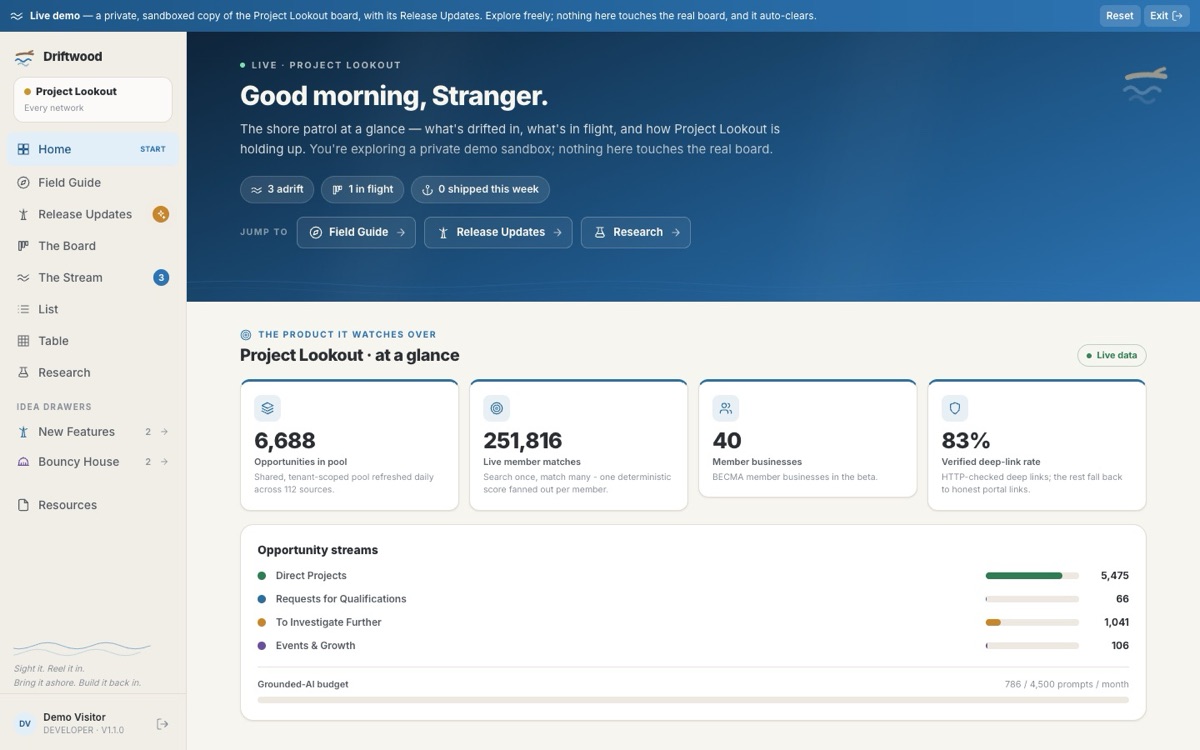
Task: Click the Release Updates lighthouse icon in sidebar
Action: [x=23, y=214]
